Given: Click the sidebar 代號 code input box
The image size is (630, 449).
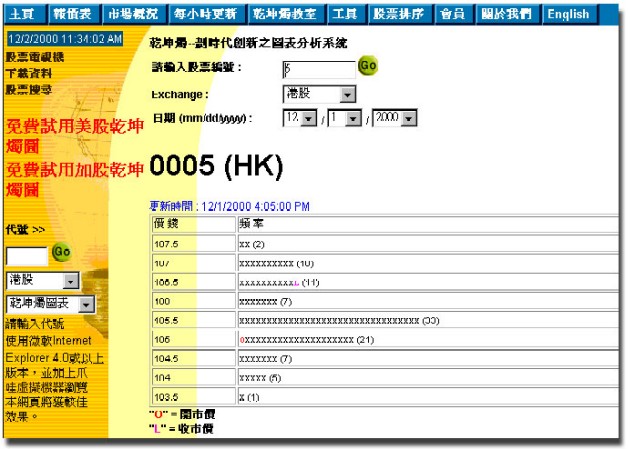Looking at the screenshot, I should (27, 256).
